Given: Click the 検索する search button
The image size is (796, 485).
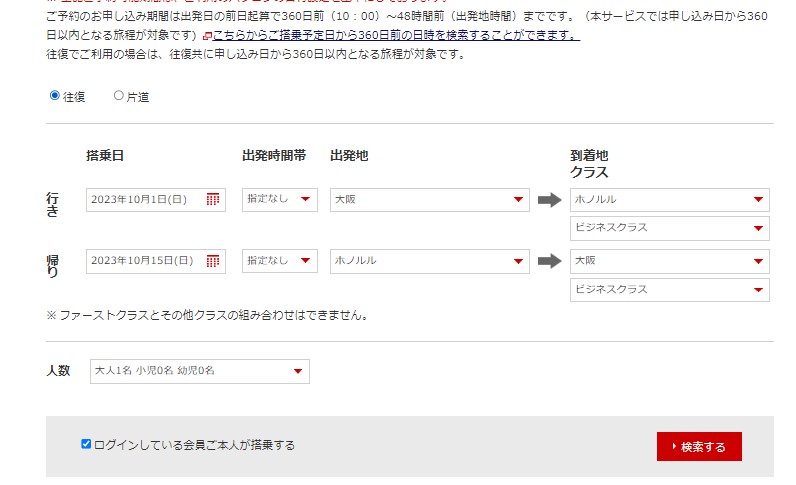Looking at the screenshot, I should (699, 446).
